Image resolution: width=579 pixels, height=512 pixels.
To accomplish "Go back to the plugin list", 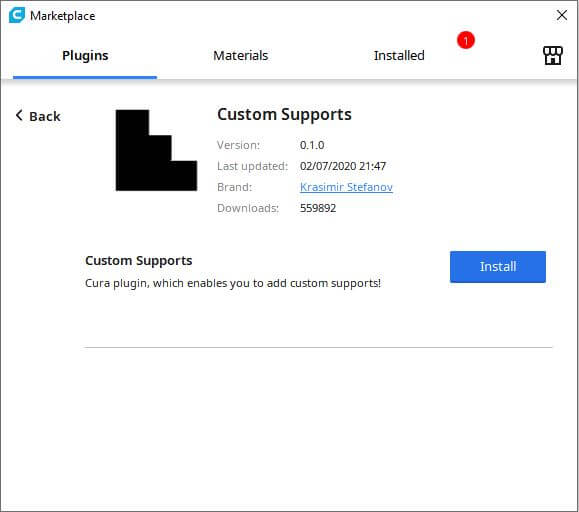I will [x=38, y=116].
